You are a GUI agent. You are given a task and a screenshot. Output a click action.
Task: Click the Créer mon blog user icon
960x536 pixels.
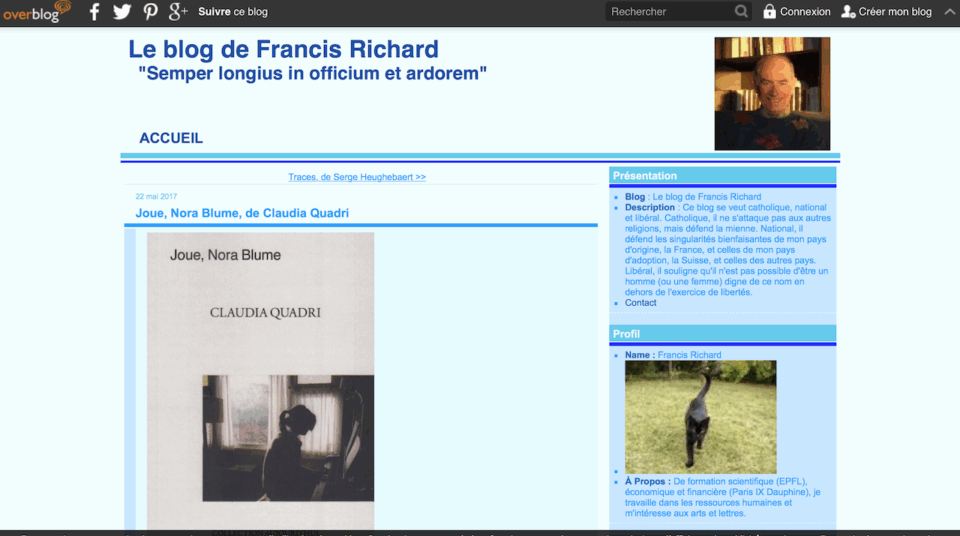pos(848,12)
